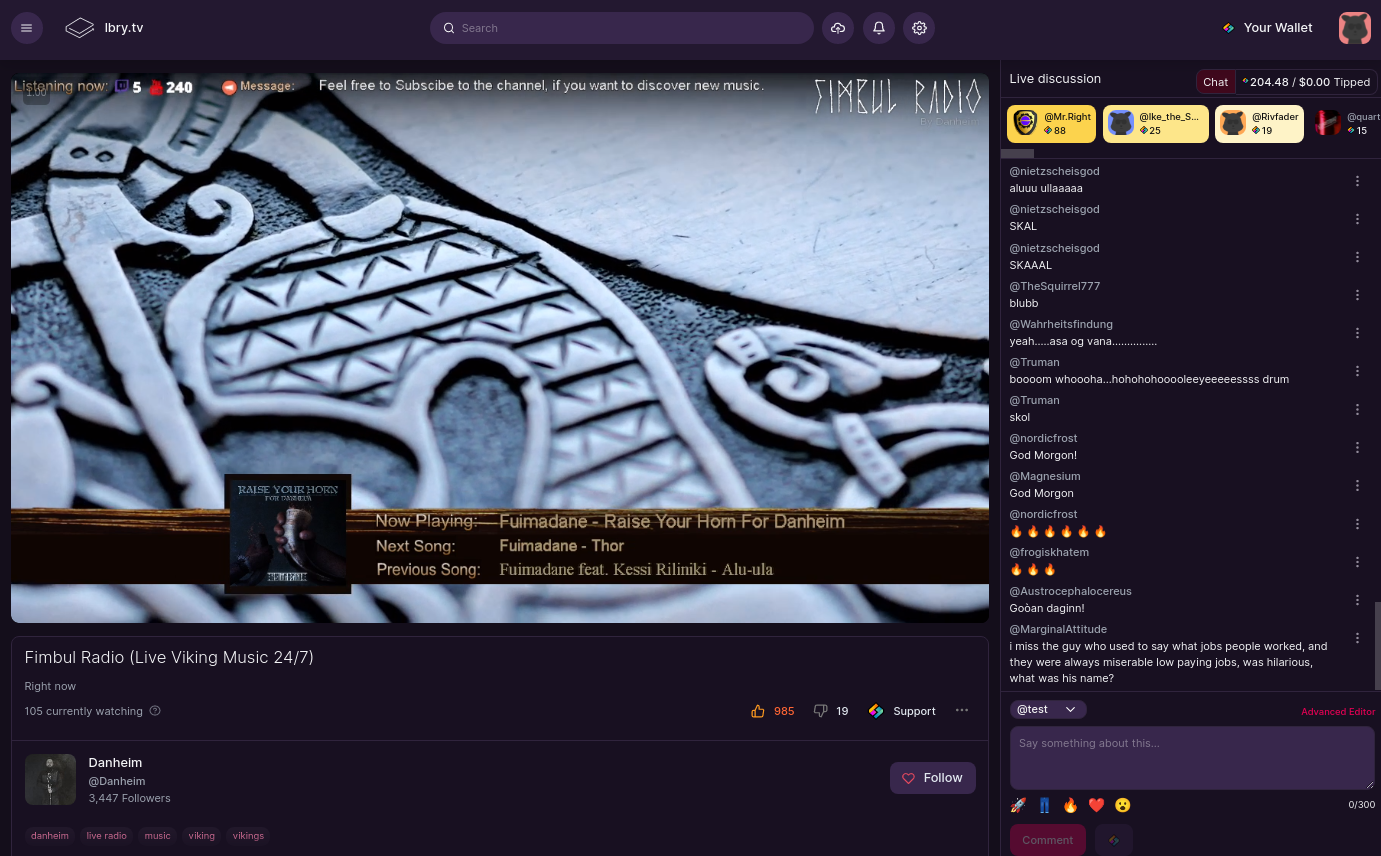Screen dimensions: 1381x856
Task: Click the help icon next to currently watching
Action: (x=155, y=711)
